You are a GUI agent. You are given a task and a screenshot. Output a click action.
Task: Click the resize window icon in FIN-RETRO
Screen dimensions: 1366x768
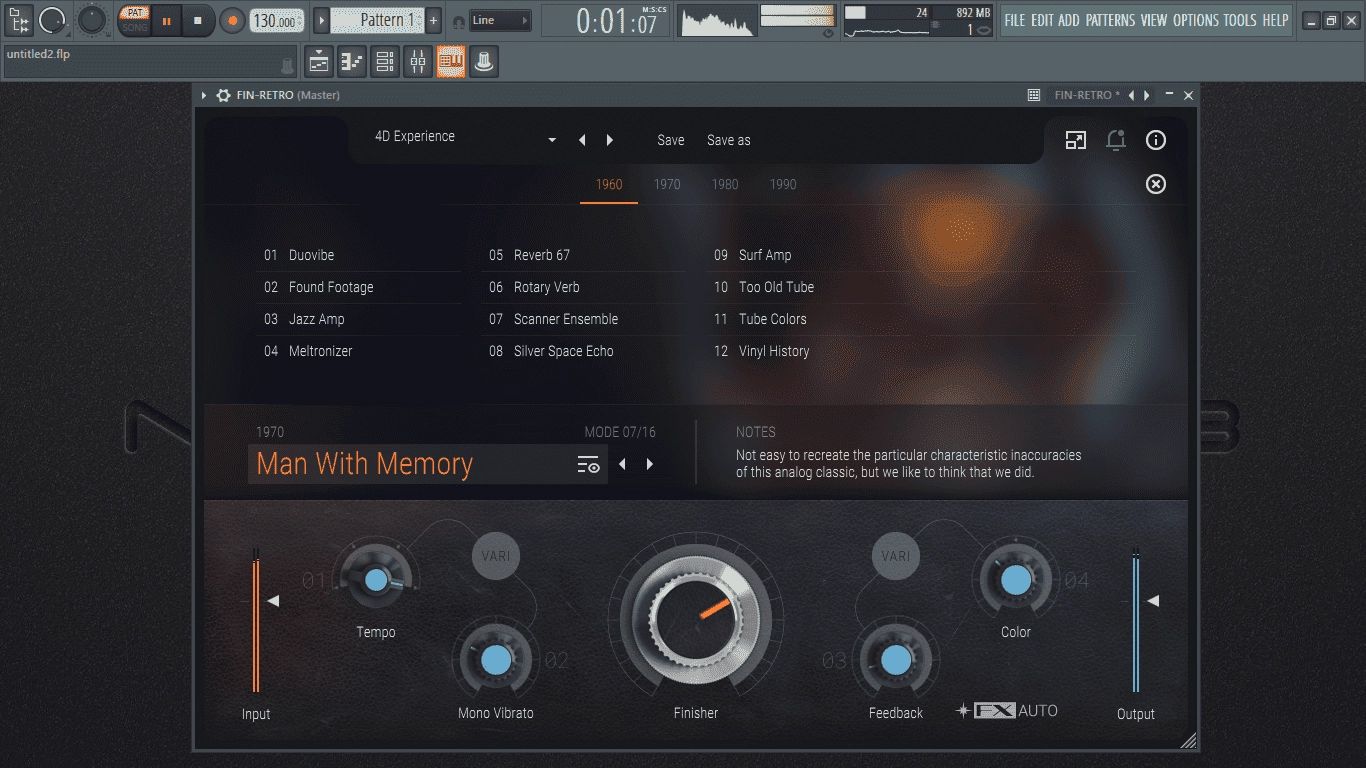tap(1076, 140)
